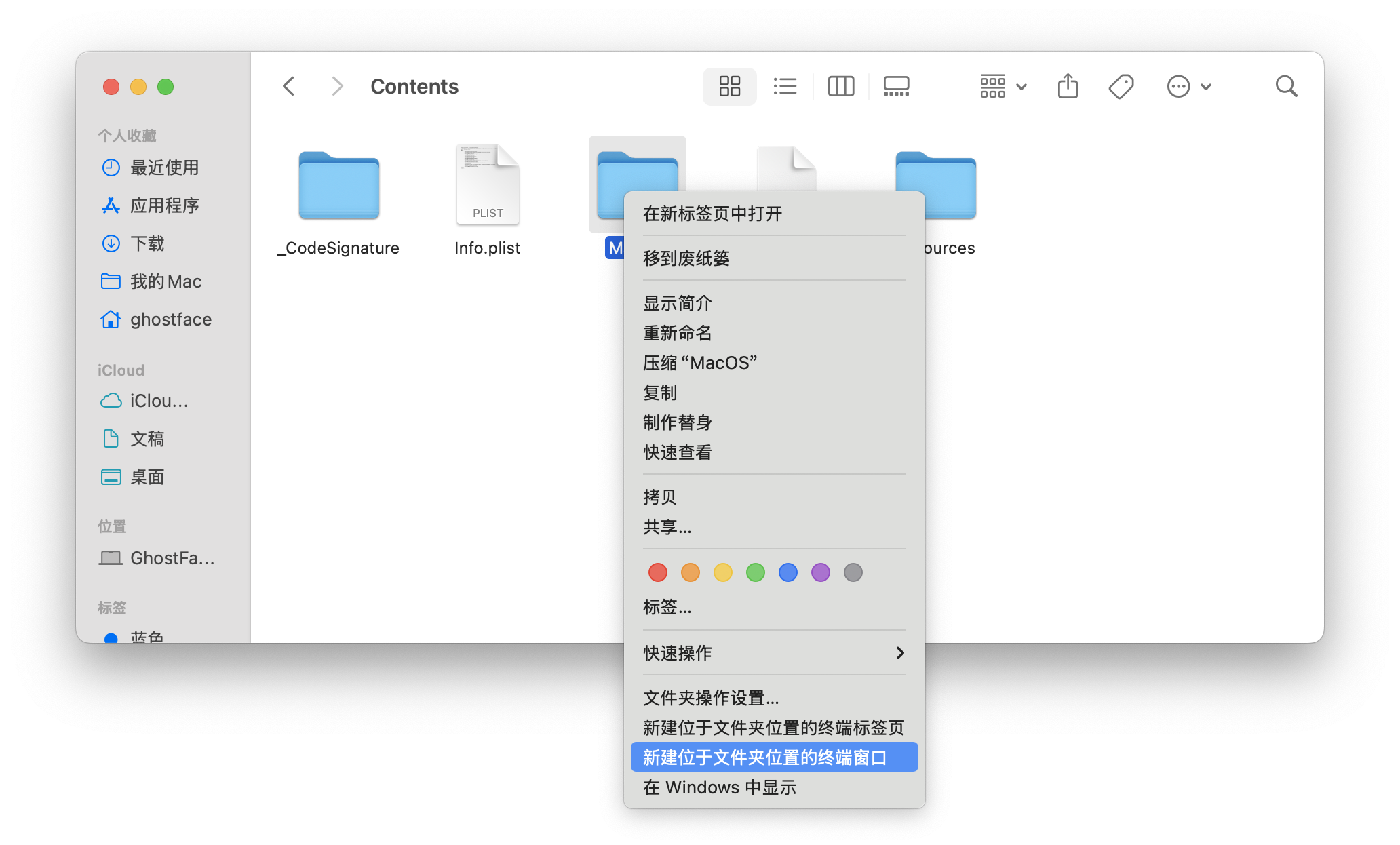Switch Finder to list view
This screenshot has width=1400, height=845.
785,86
